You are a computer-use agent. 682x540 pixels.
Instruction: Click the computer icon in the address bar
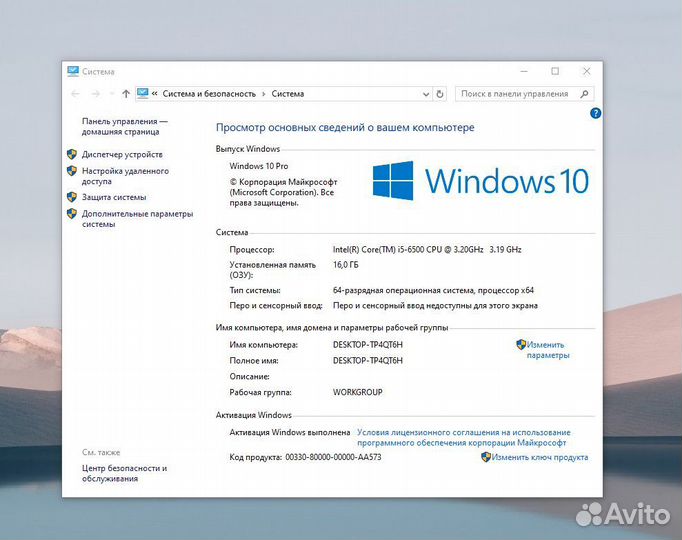point(143,93)
